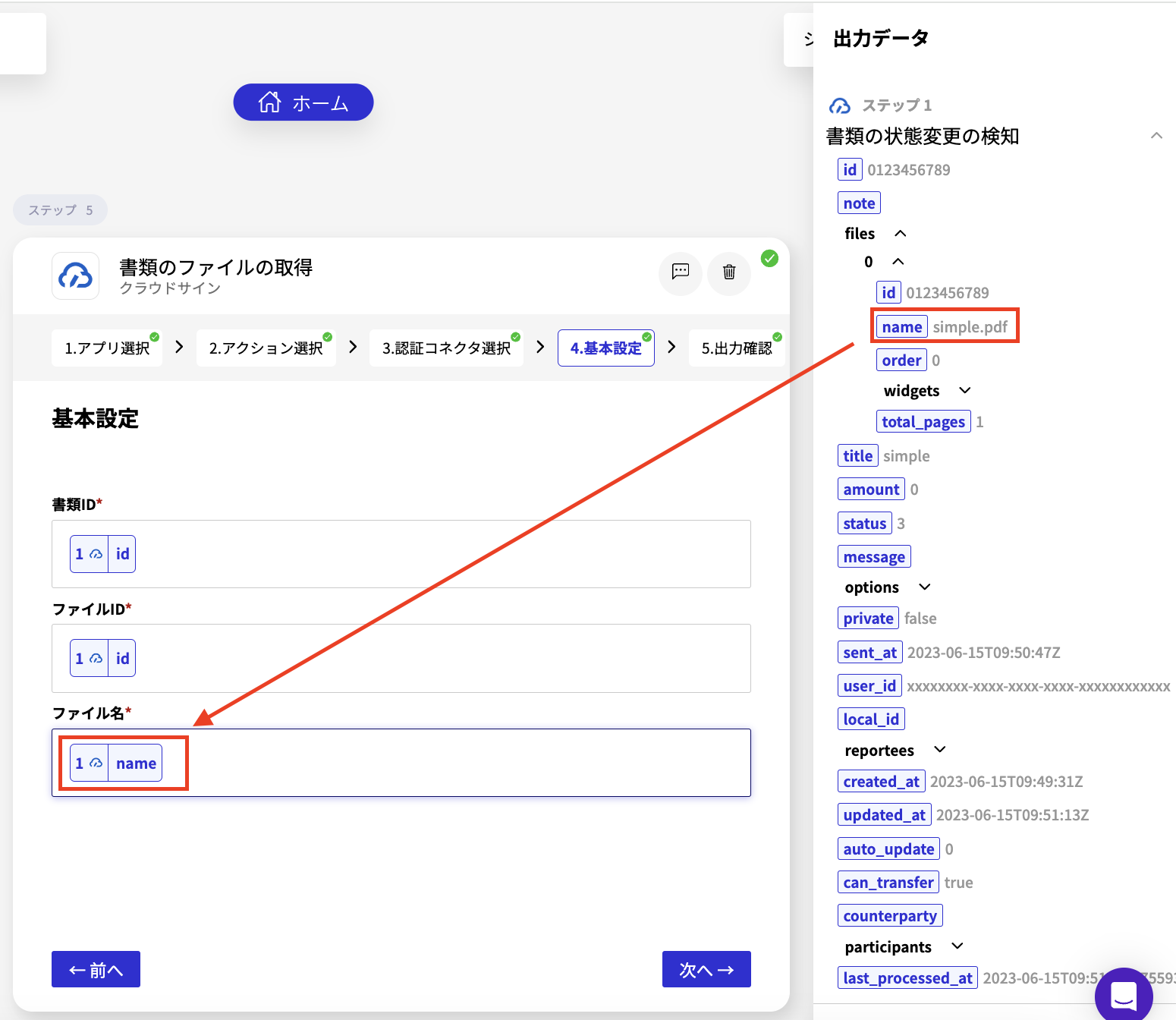
Task: Click the sent_at output tag
Action: click(x=870, y=653)
